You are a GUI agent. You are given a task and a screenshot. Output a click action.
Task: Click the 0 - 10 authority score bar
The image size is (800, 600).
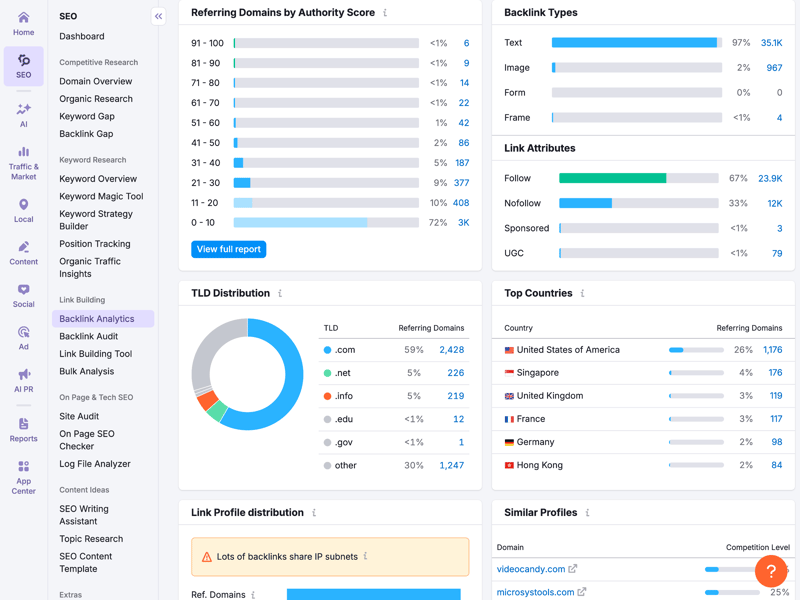pos(300,223)
